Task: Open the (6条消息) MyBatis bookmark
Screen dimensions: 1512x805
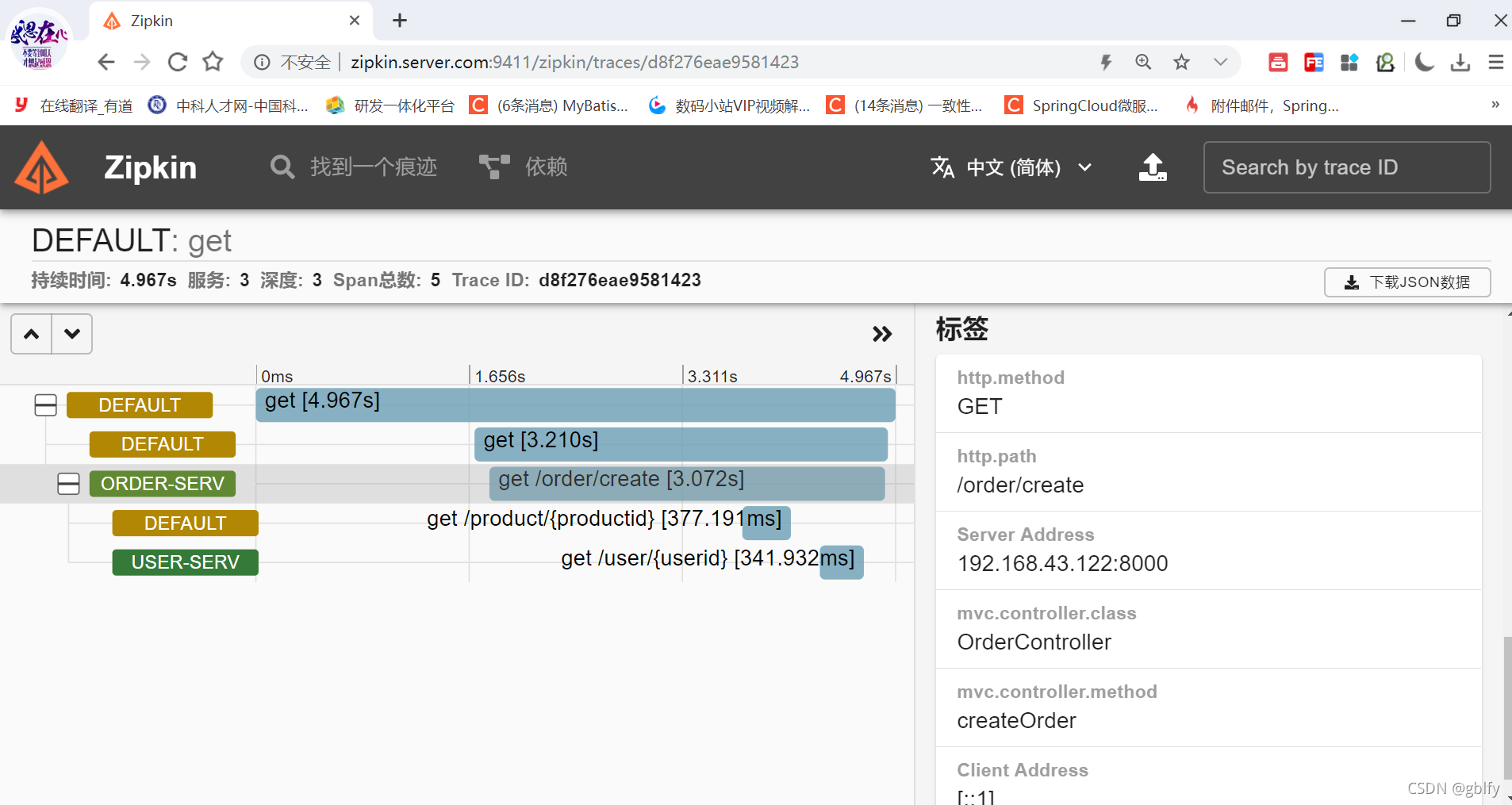Action: [549, 105]
